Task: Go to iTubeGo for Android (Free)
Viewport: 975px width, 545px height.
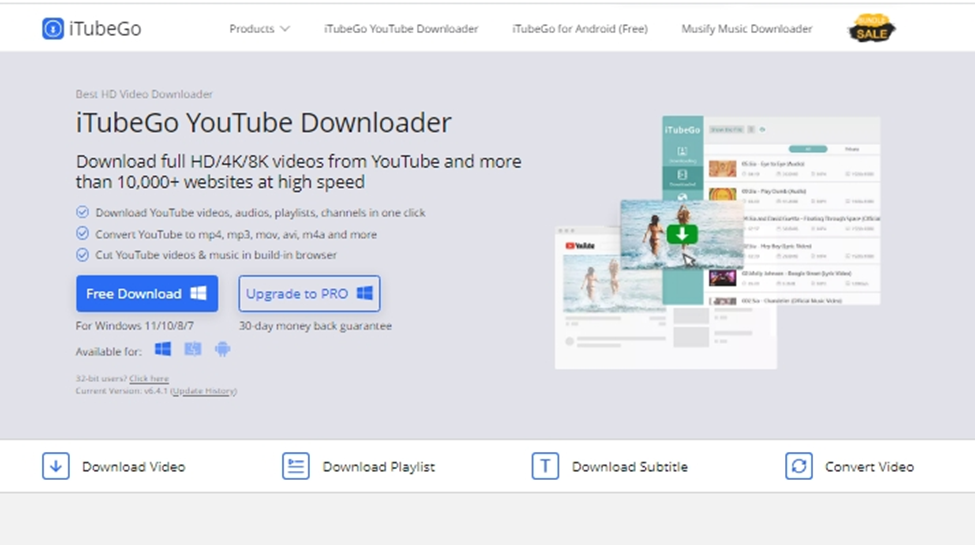Action: coord(580,29)
